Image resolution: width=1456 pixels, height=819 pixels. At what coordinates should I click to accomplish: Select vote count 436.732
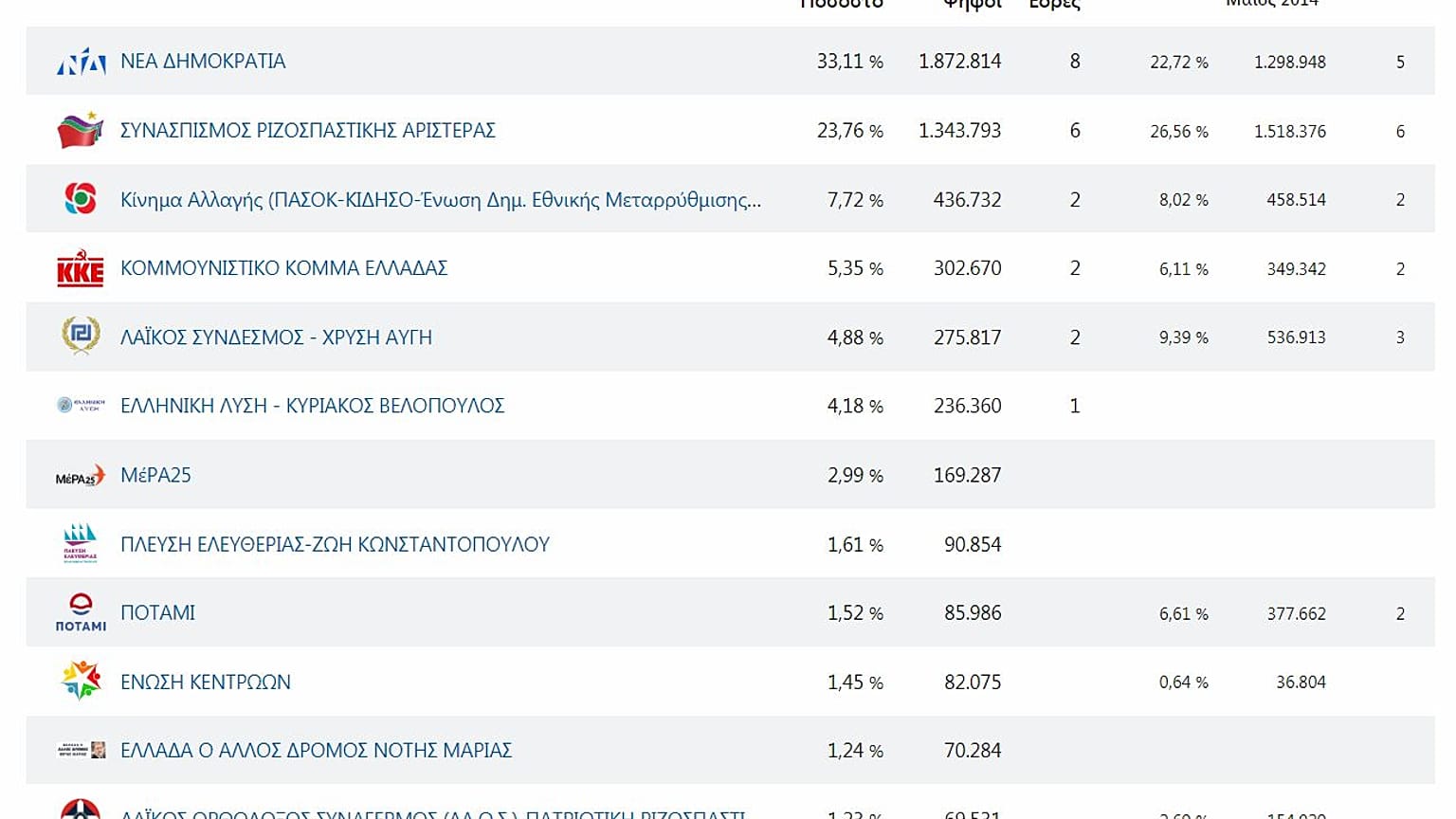coord(967,200)
